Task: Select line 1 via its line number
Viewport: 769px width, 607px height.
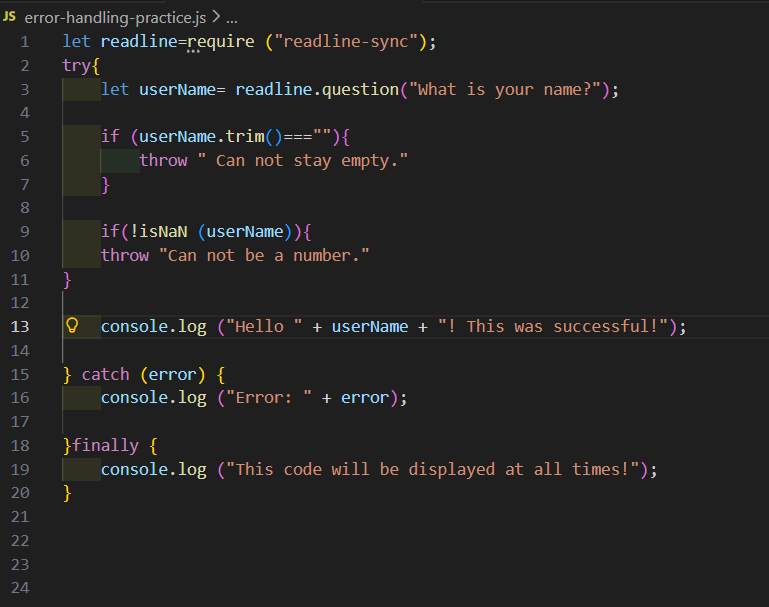Action: point(24,42)
